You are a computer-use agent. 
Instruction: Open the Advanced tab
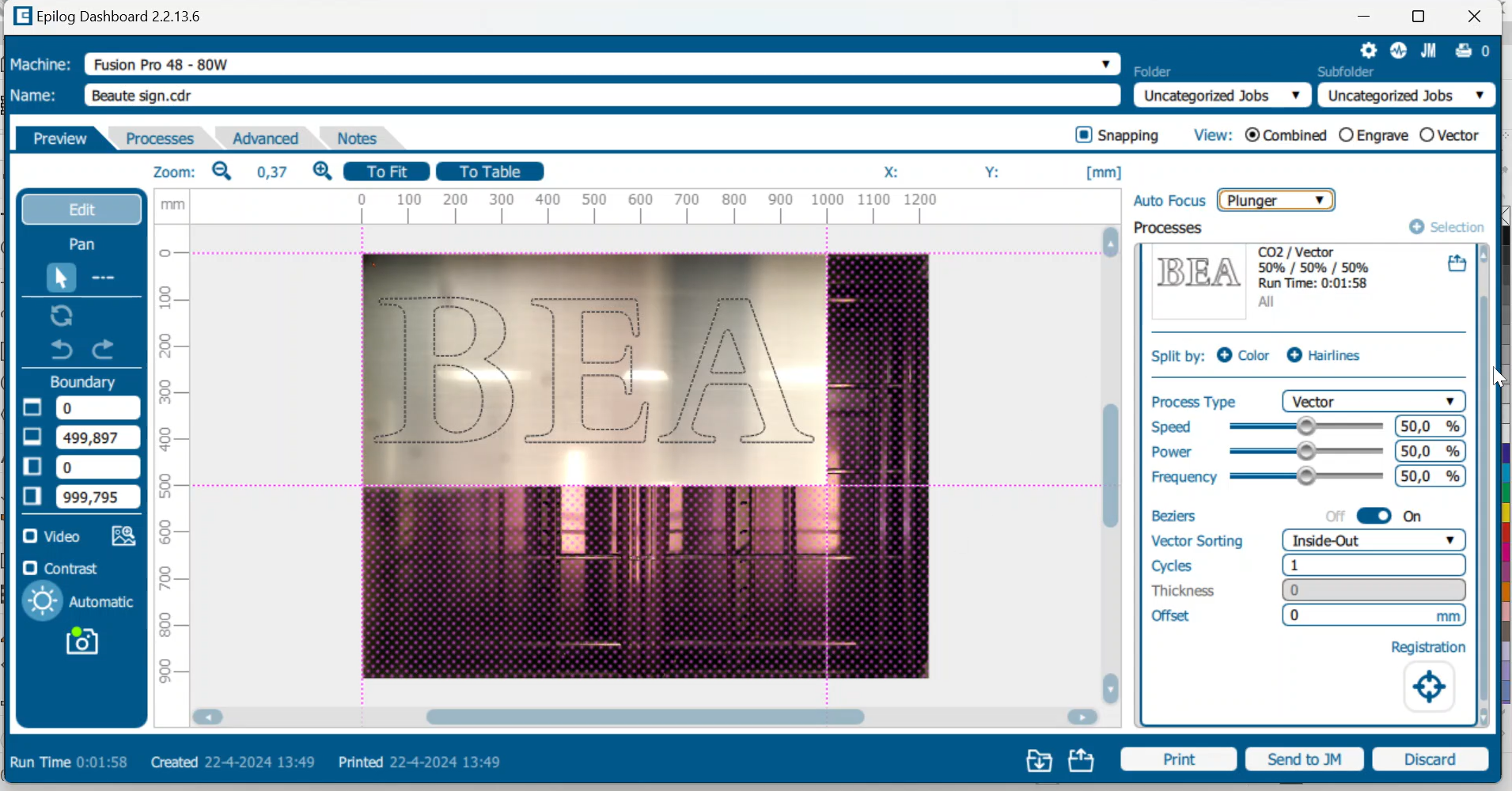click(265, 138)
